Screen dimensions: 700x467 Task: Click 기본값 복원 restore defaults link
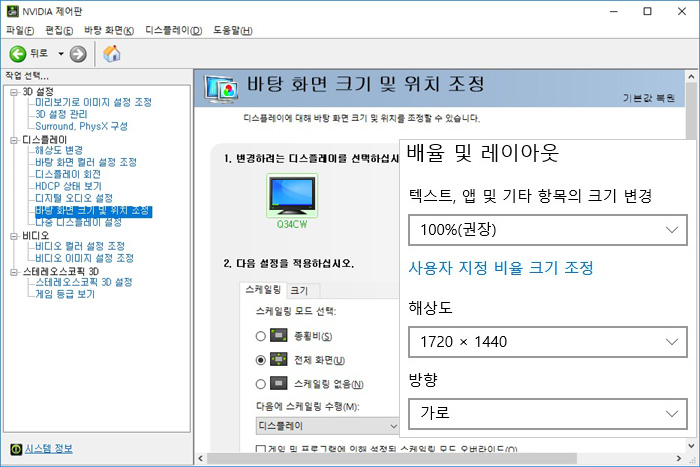coord(649,98)
